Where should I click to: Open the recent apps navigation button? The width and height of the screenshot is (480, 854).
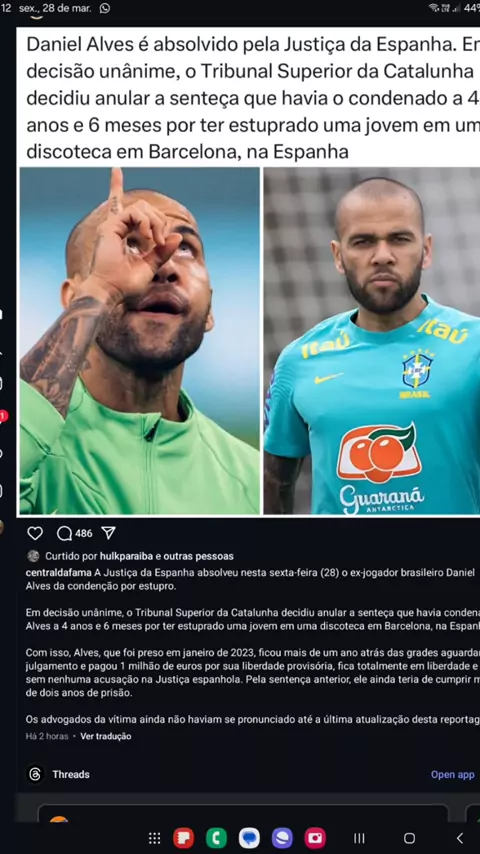(x=359, y=838)
